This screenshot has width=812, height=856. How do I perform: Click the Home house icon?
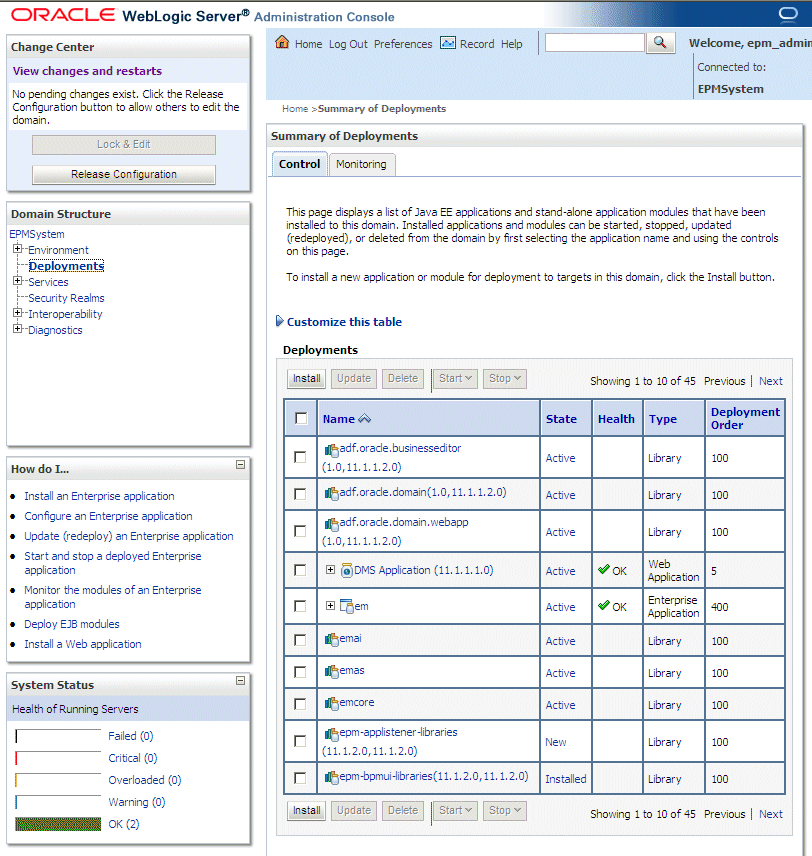(282, 42)
